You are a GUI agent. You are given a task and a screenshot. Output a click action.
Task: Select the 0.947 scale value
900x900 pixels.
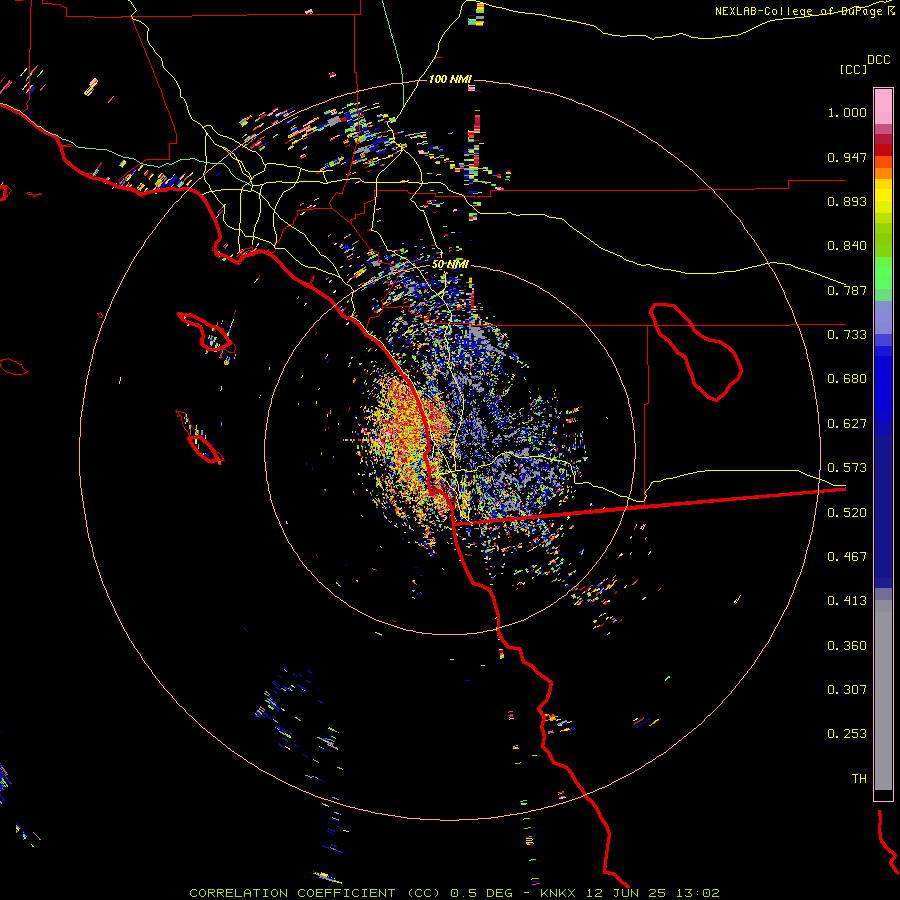tap(847, 157)
